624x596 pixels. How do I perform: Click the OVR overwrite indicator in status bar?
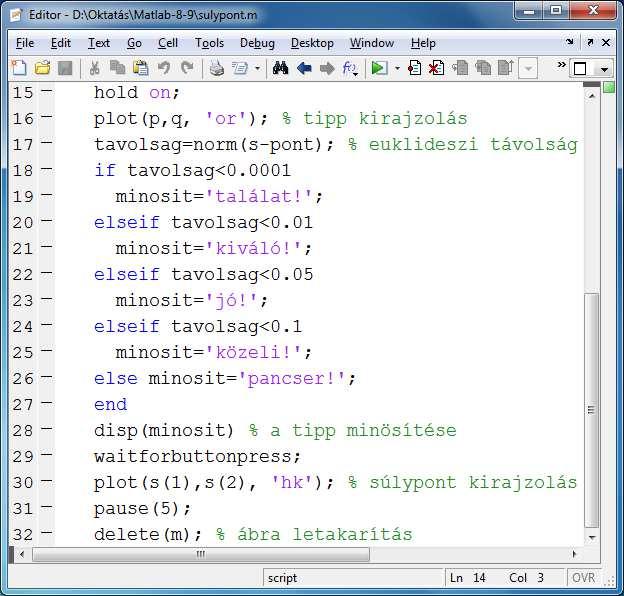pos(583,578)
